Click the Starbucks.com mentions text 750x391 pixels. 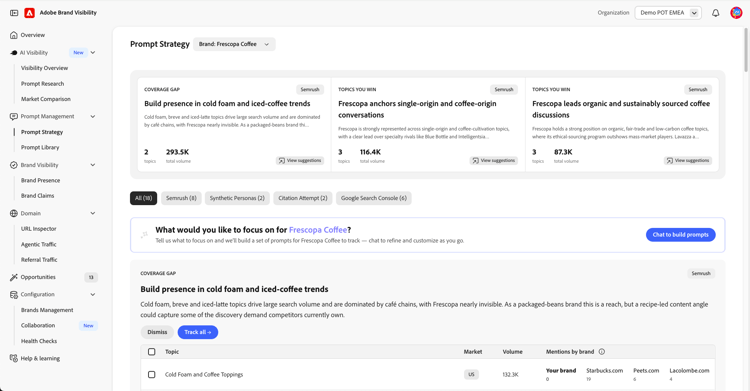pos(605,371)
